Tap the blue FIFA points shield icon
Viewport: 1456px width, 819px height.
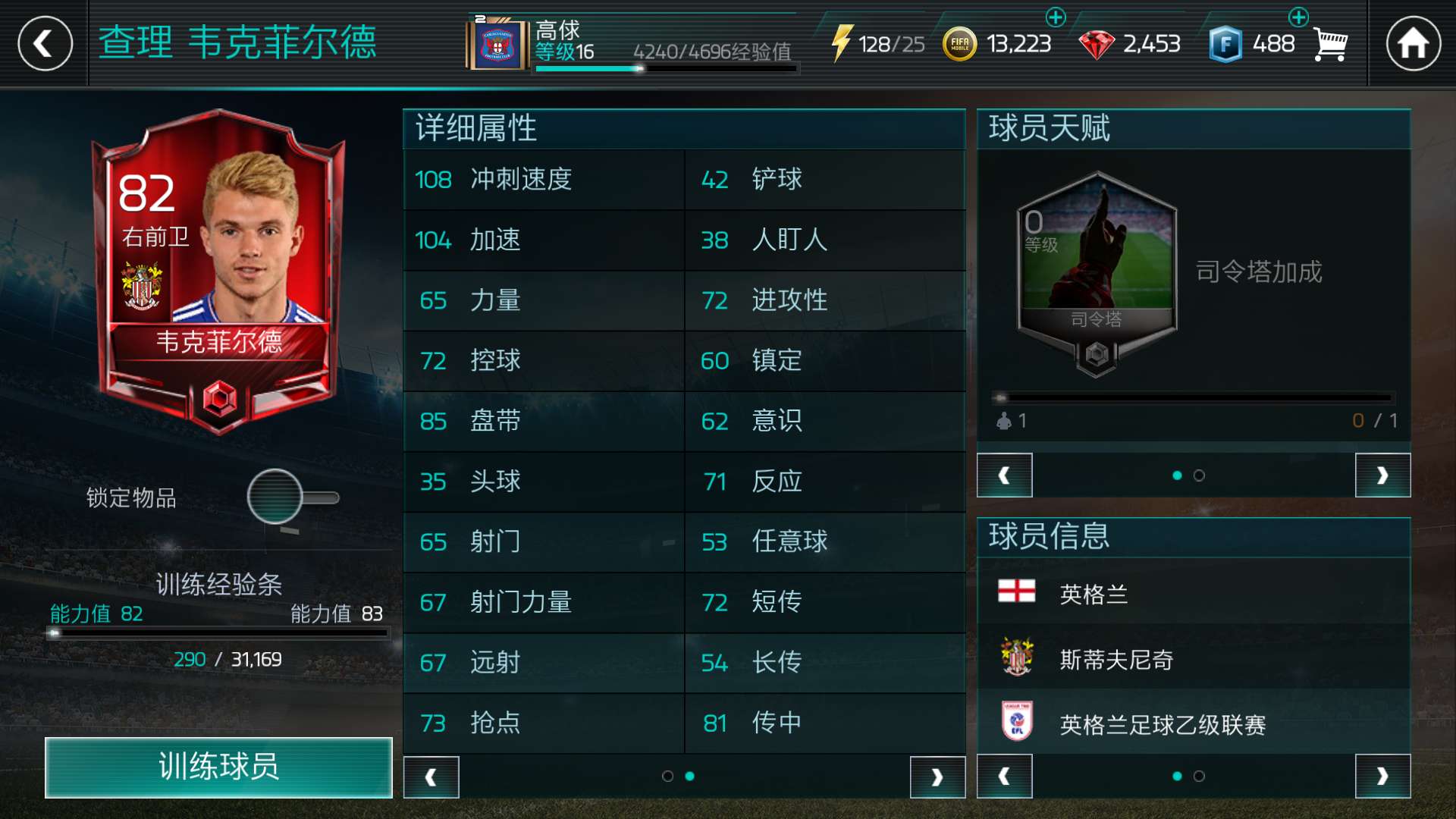click(x=1225, y=44)
